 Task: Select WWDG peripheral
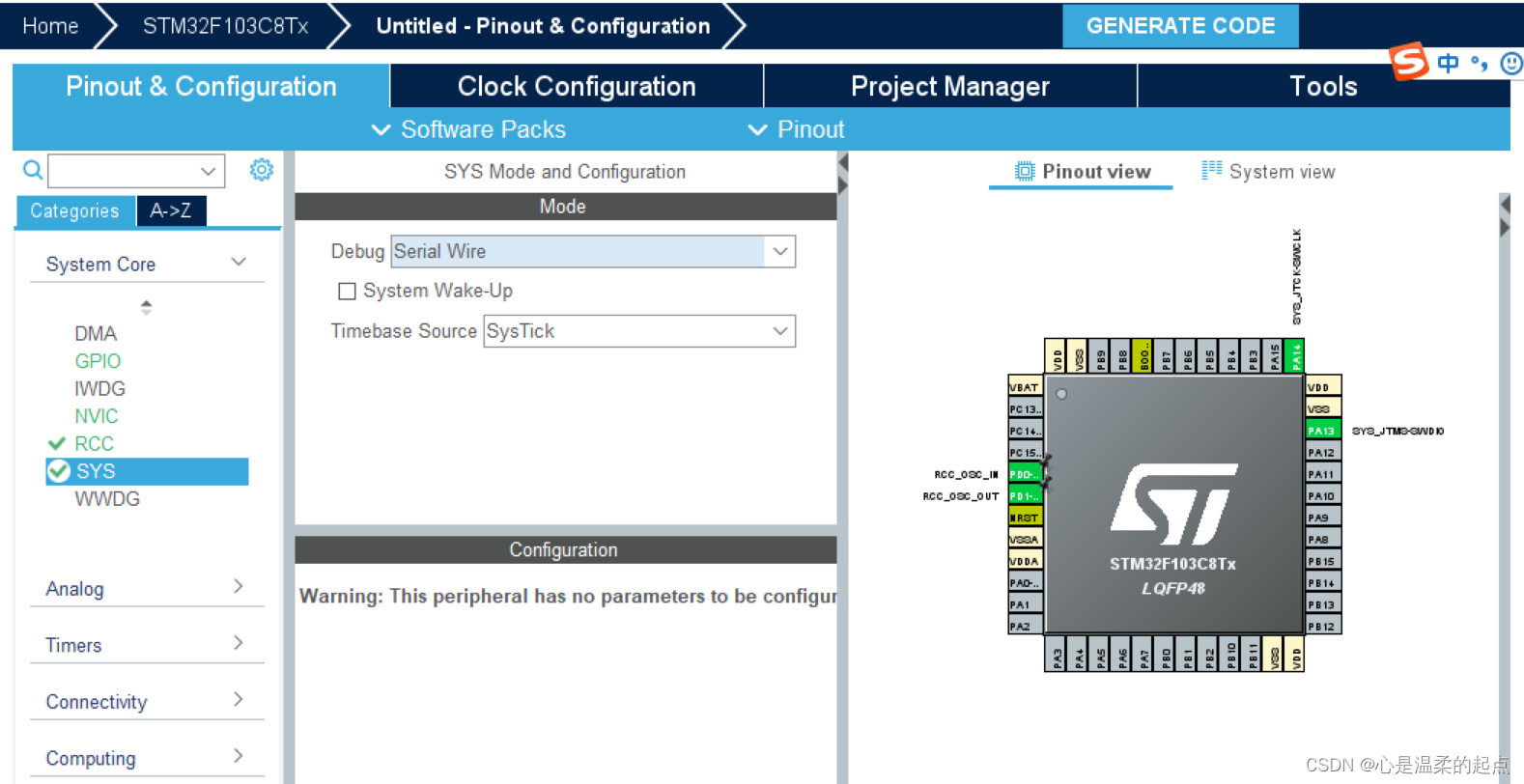(107, 498)
